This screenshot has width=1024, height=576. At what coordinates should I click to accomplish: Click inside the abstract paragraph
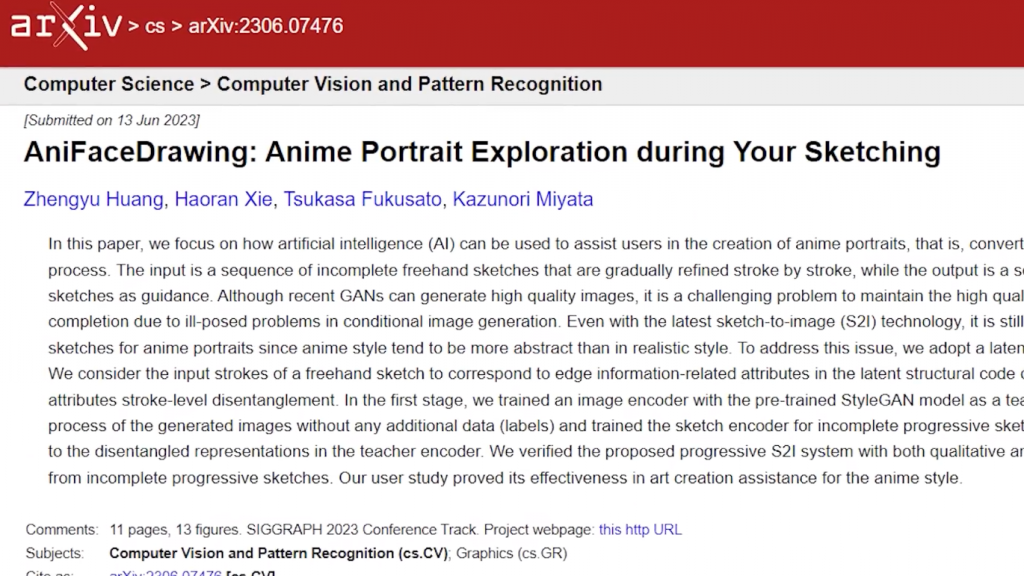click(x=500, y=361)
